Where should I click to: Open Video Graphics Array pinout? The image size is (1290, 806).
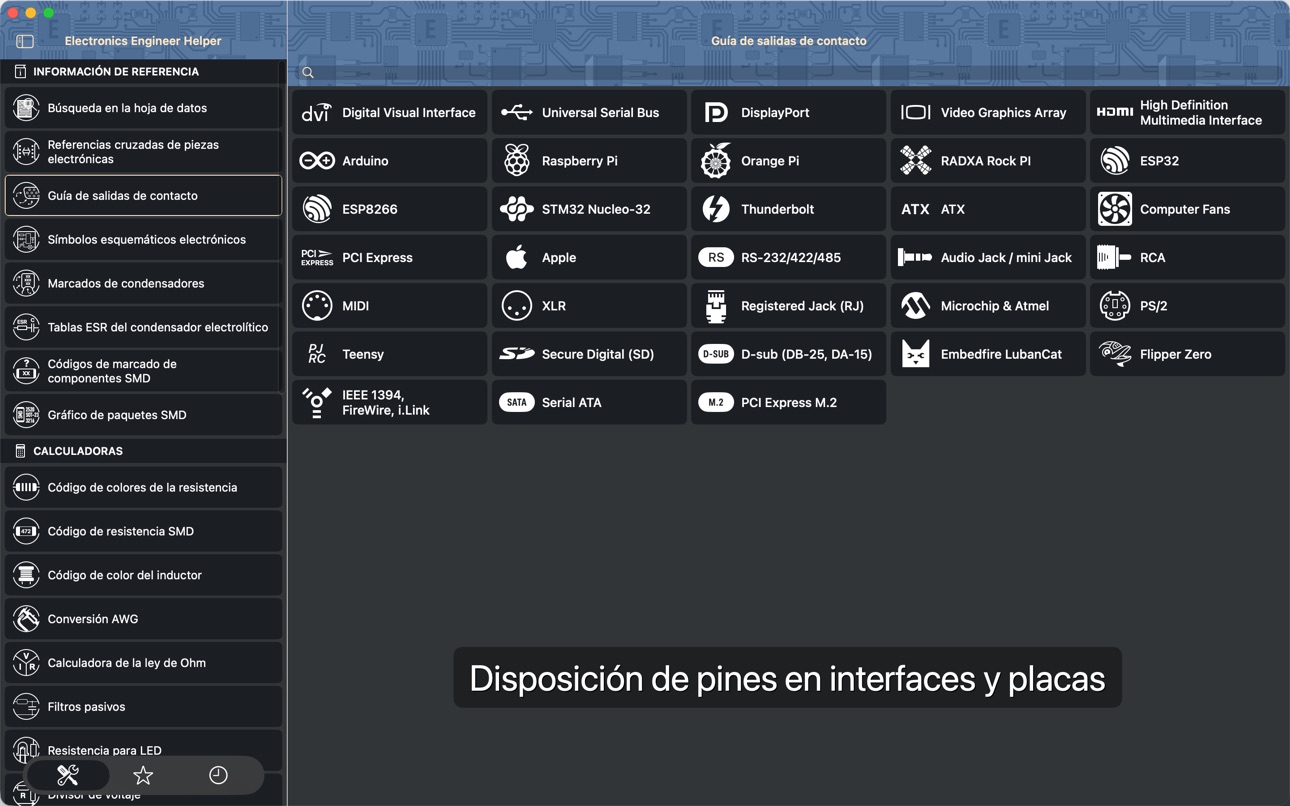click(988, 113)
